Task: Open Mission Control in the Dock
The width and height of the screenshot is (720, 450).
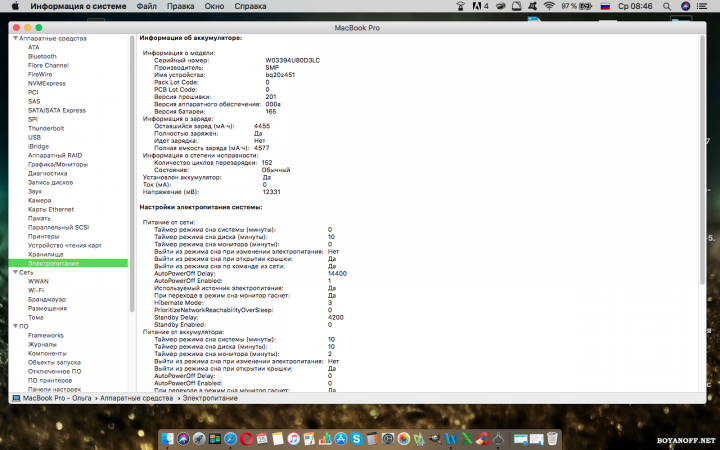Action: 215,439
